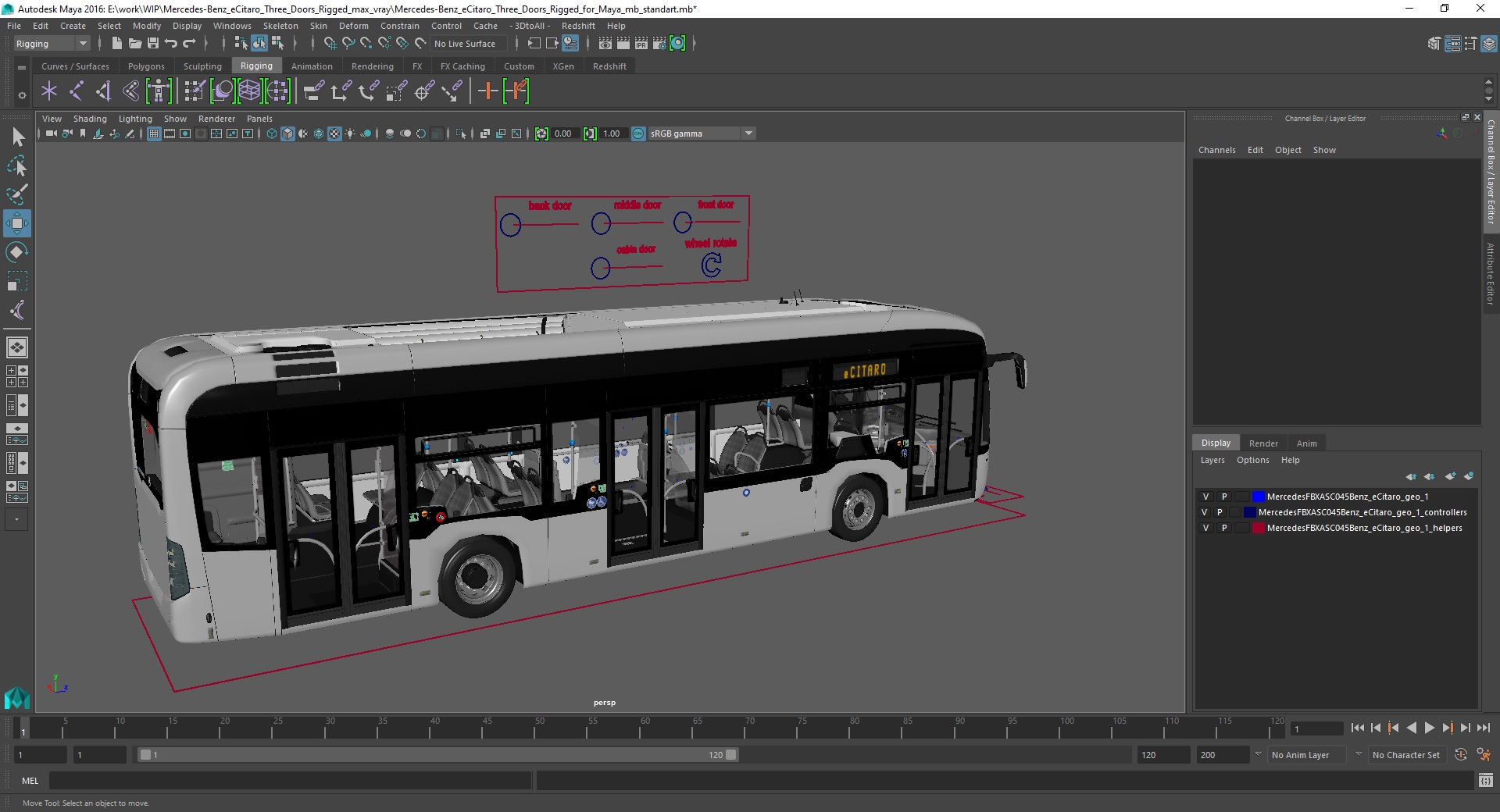Redo the last action
The image size is (1500, 812).
click(x=189, y=44)
